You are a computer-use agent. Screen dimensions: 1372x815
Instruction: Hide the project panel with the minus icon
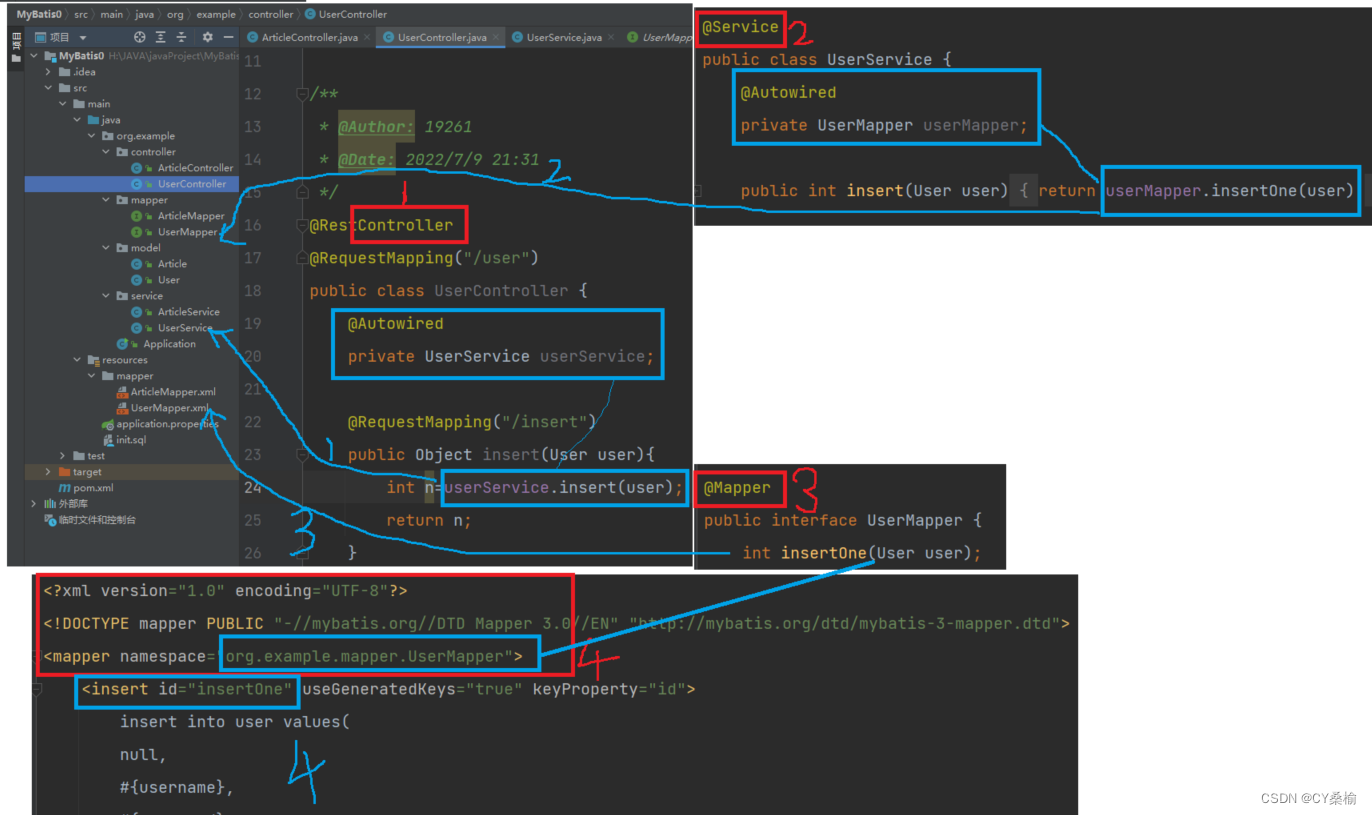(228, 37)
